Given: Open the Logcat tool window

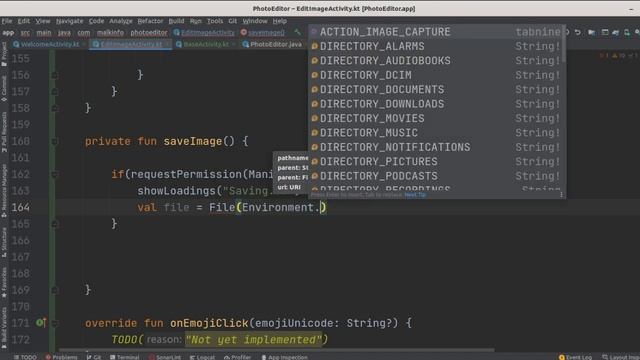Looking at the screenshot, I should [202, 357].
